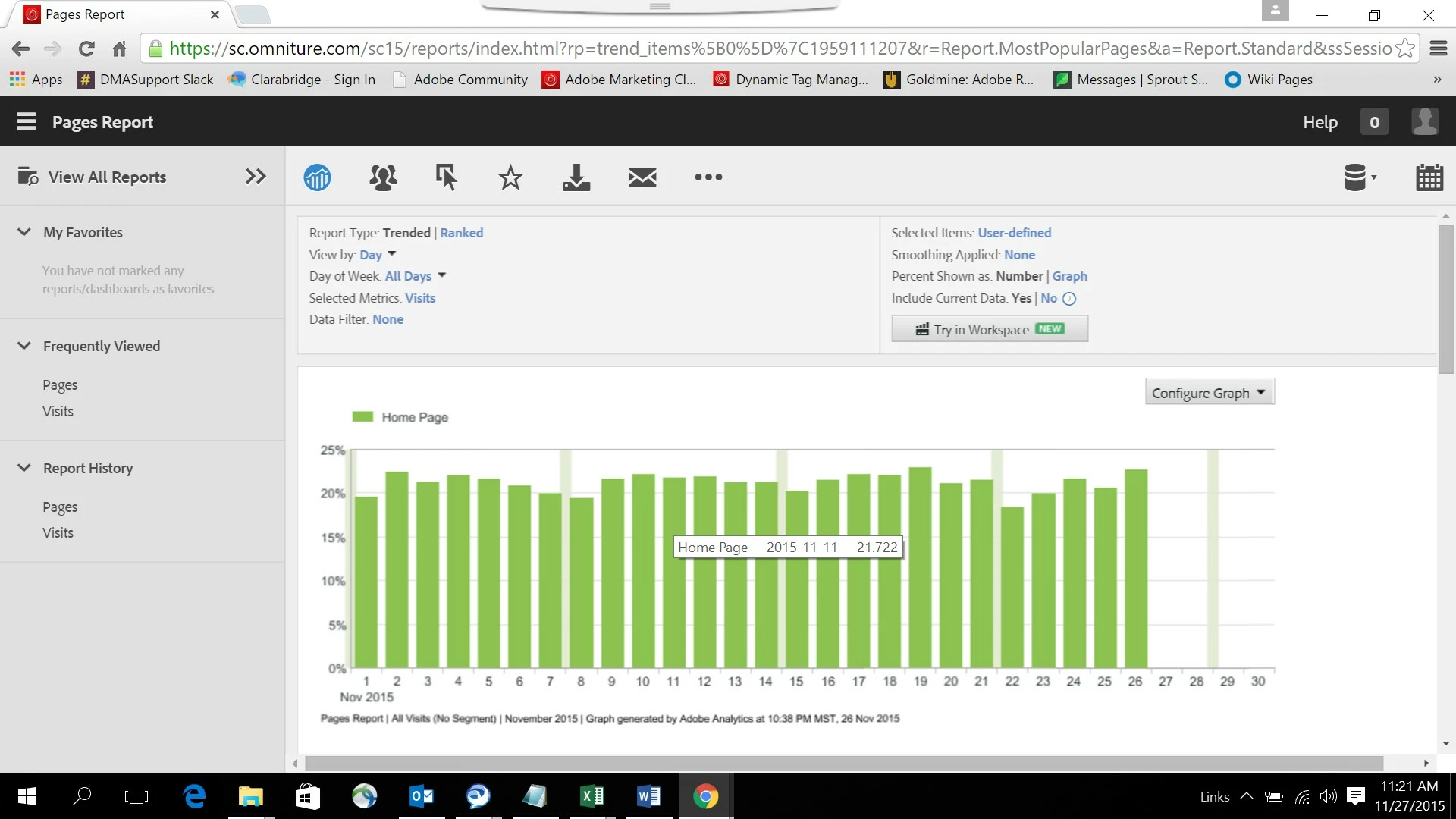The height and width of the screenshot is (819, 1456).
Task: Collapse the Frequently Viewed section
Action: click(x=24, y=346)
